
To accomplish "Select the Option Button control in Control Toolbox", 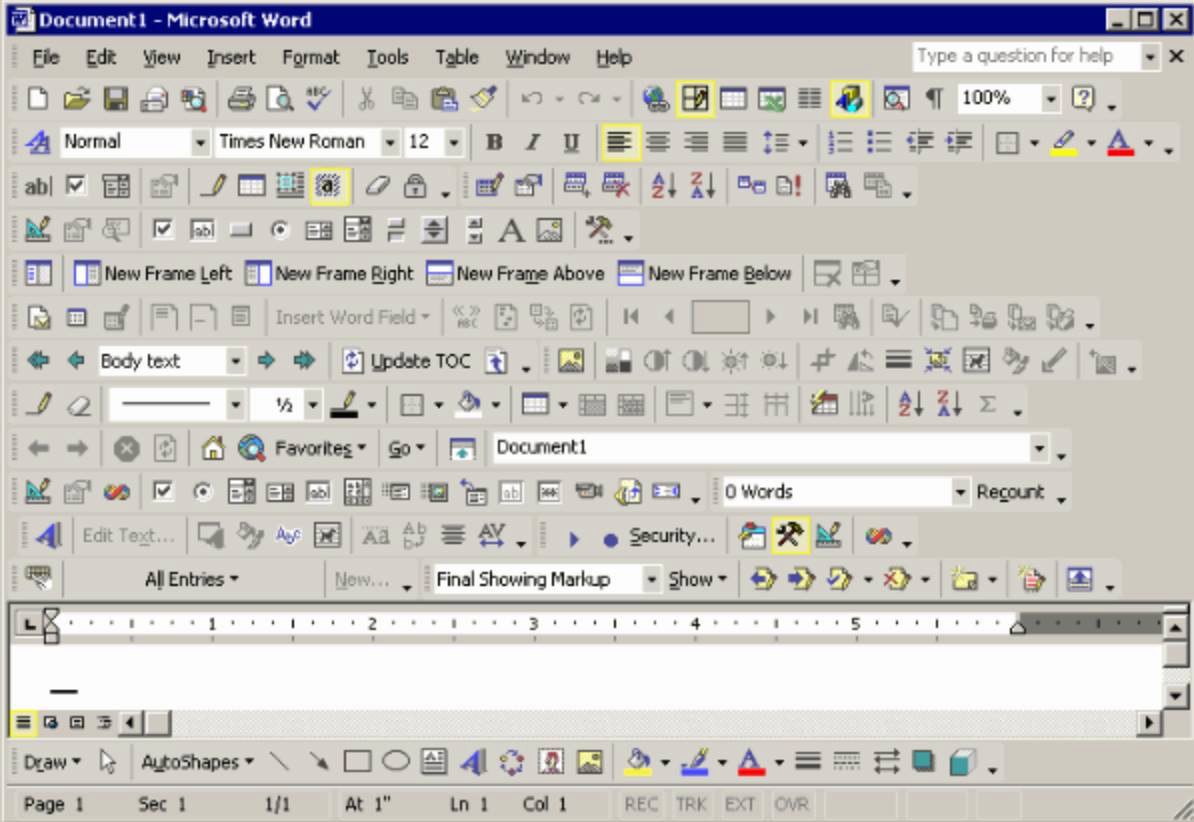I will click(x=279, y=230).
